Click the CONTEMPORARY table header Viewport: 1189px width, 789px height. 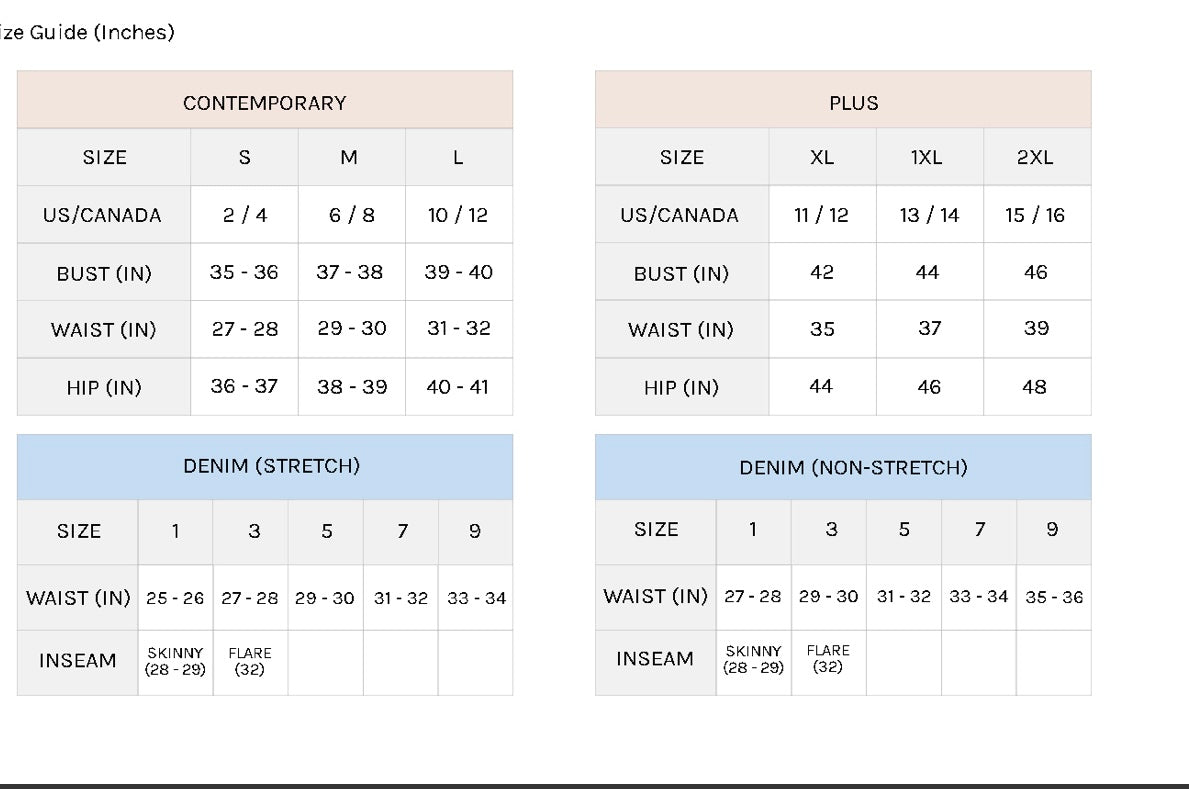coord(265,102)
